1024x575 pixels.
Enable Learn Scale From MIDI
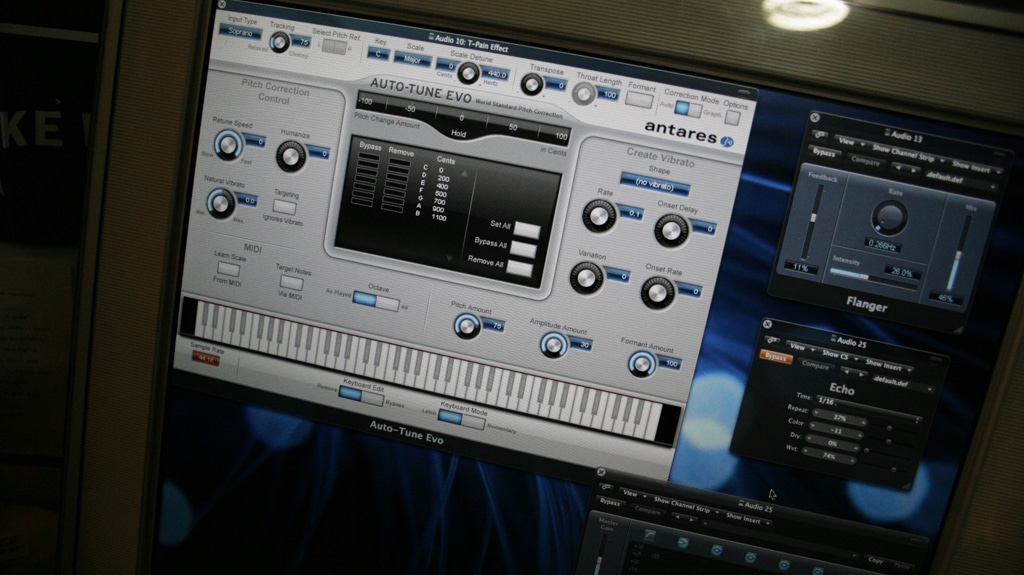(x=228, y=269)
